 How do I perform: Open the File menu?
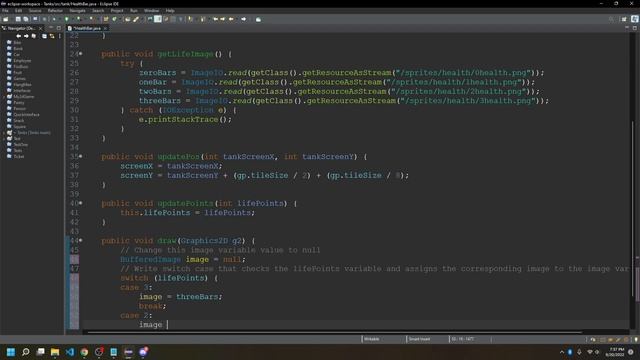[x=5, y=11]
